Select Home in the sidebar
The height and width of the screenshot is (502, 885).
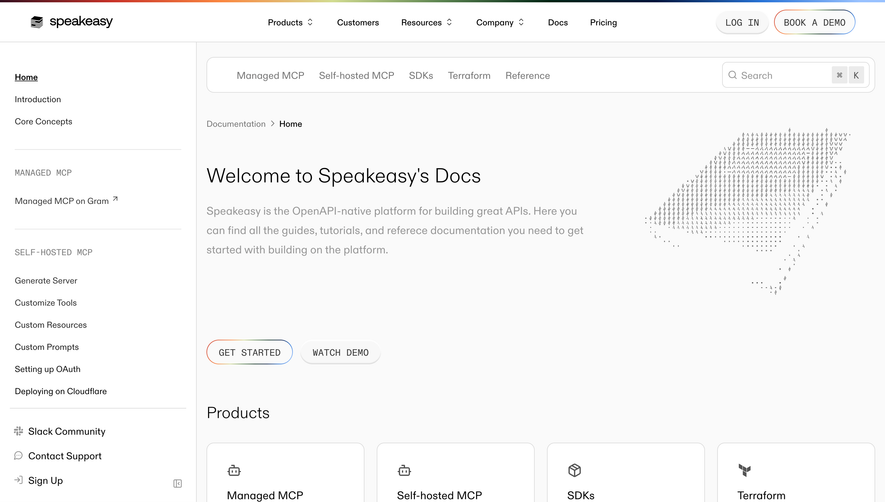pos(26,77)
